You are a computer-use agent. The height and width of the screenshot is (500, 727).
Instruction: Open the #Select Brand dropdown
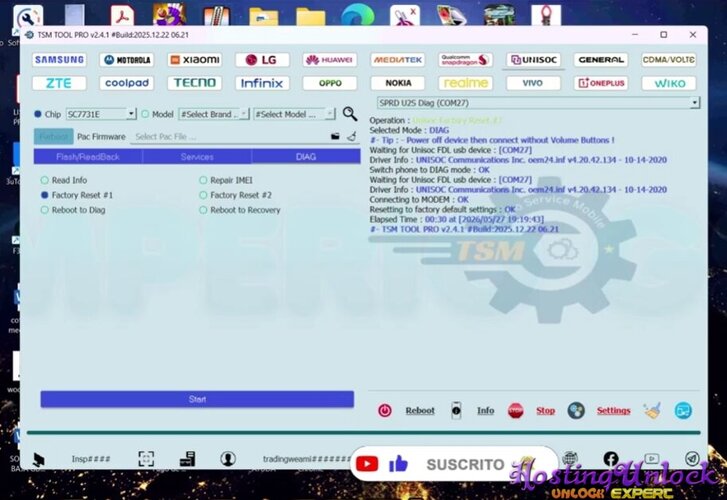tap(214, 114)
